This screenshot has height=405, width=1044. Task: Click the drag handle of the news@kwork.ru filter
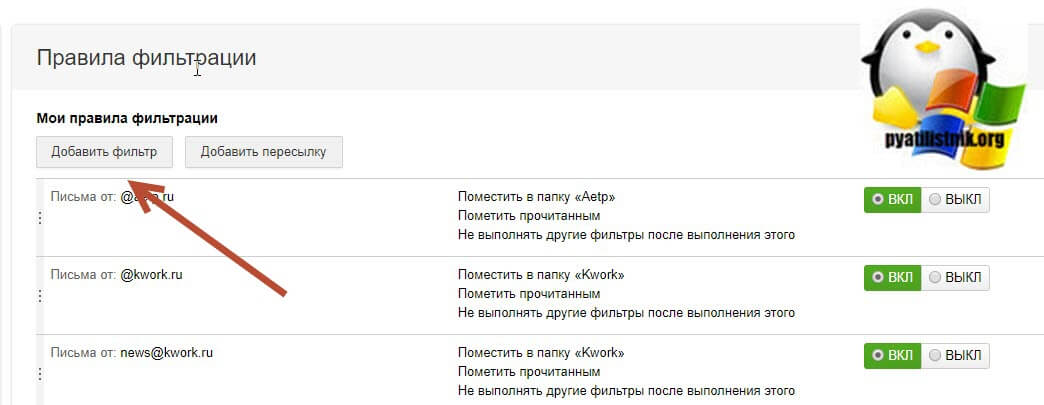pyautogui.click(x=40, y=374)
